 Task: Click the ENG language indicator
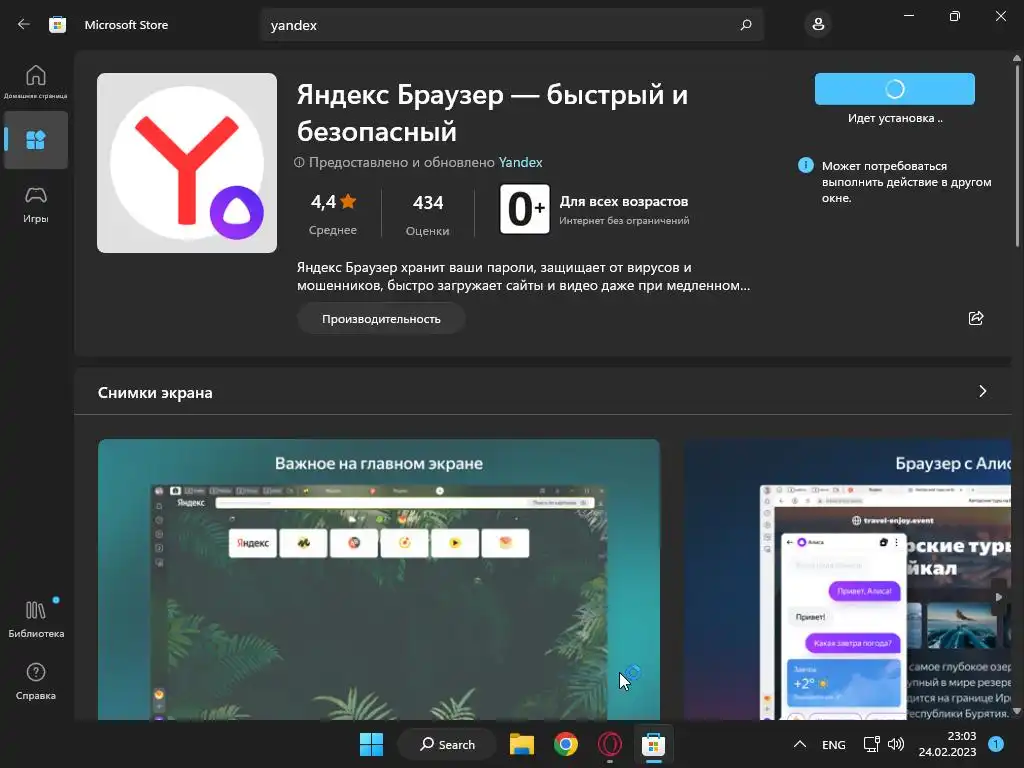[833, 744]
